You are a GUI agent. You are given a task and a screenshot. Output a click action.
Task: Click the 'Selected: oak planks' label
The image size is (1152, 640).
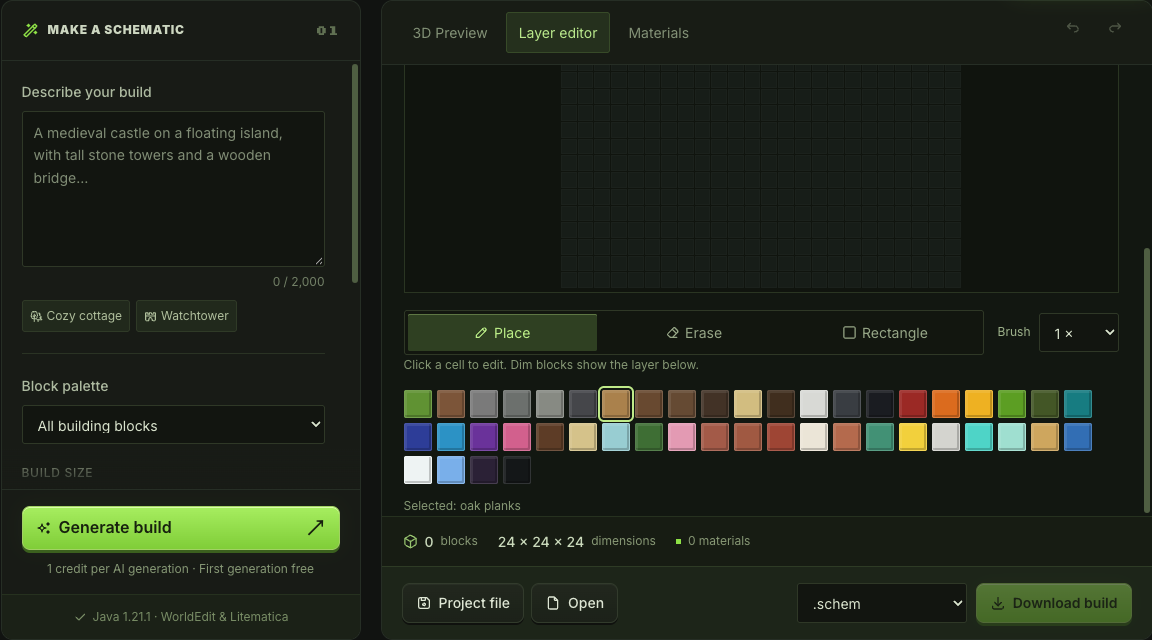pyautogui.click(x=462, y=506)
